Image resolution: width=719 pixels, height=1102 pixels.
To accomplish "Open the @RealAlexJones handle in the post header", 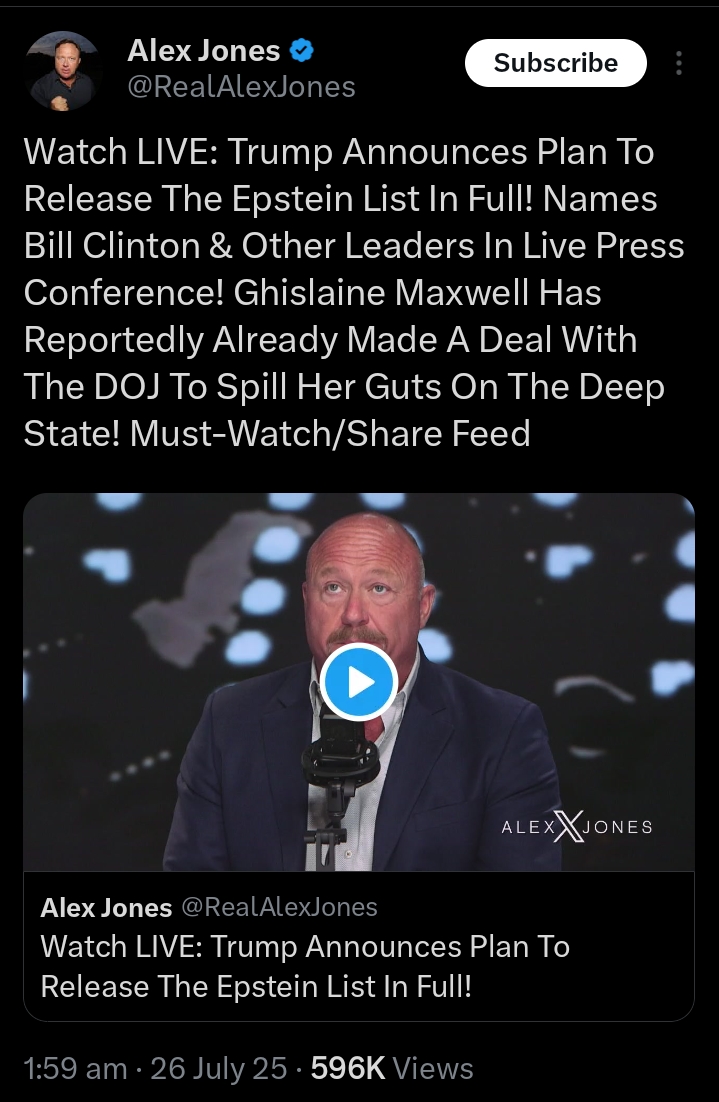I will (241, 87).
